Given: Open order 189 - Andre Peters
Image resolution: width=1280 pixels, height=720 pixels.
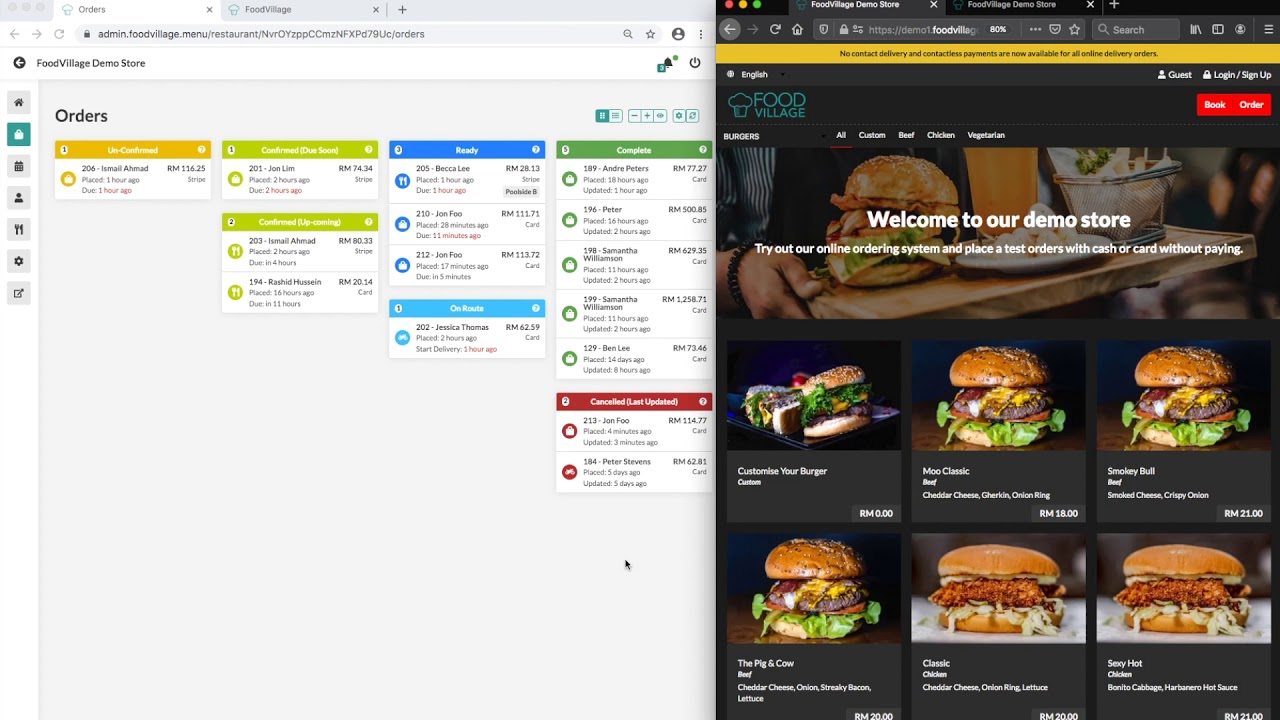Looking at the screenshot, I should click(634, 179).
